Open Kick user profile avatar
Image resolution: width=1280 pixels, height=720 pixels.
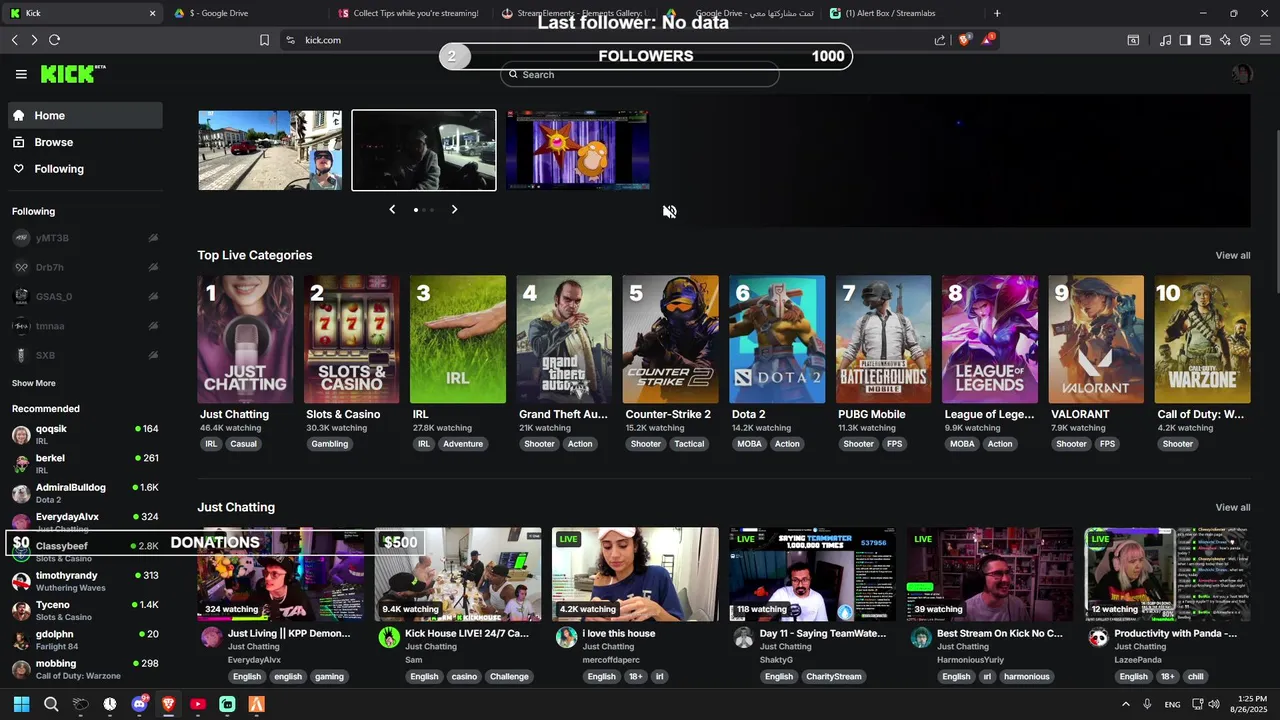click(x=1242, y=74)
